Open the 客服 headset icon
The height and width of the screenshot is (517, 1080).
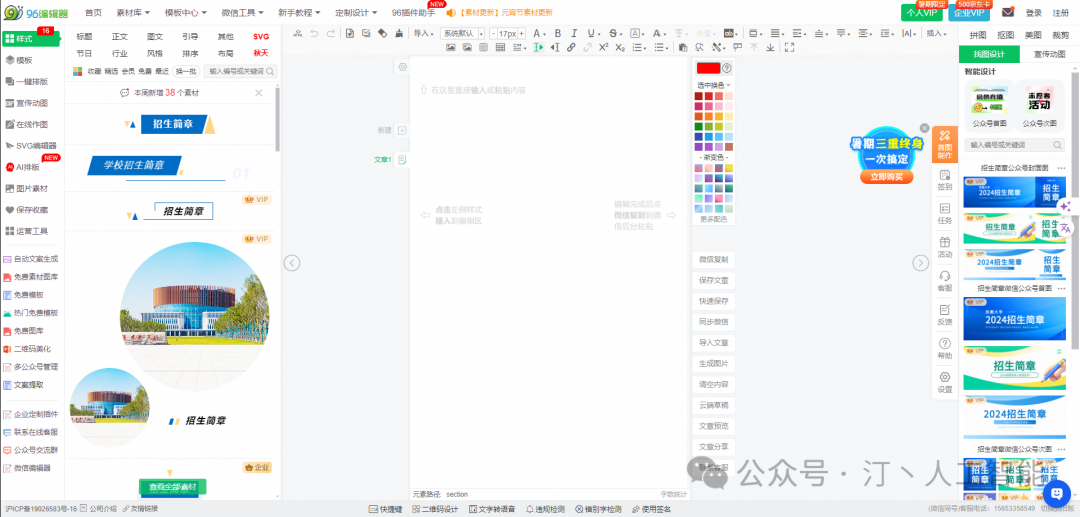coord(945,275)
